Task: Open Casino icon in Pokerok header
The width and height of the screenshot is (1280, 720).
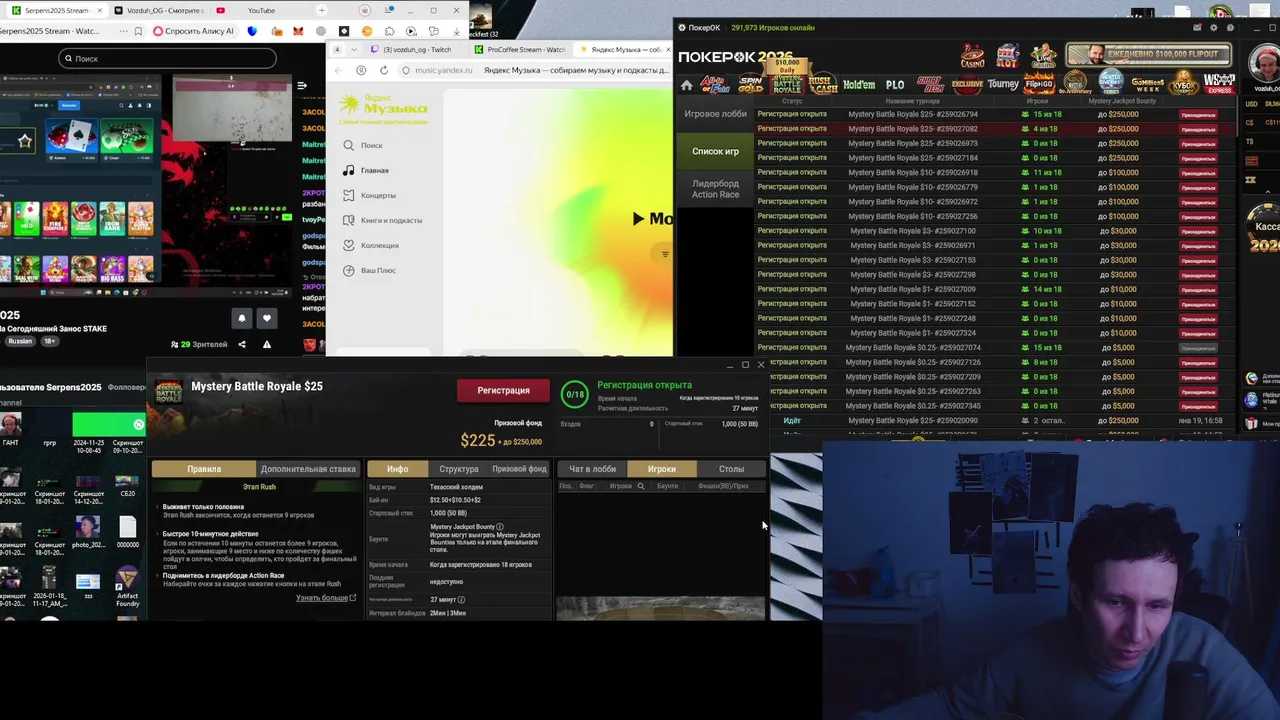Action: point(972,56)
